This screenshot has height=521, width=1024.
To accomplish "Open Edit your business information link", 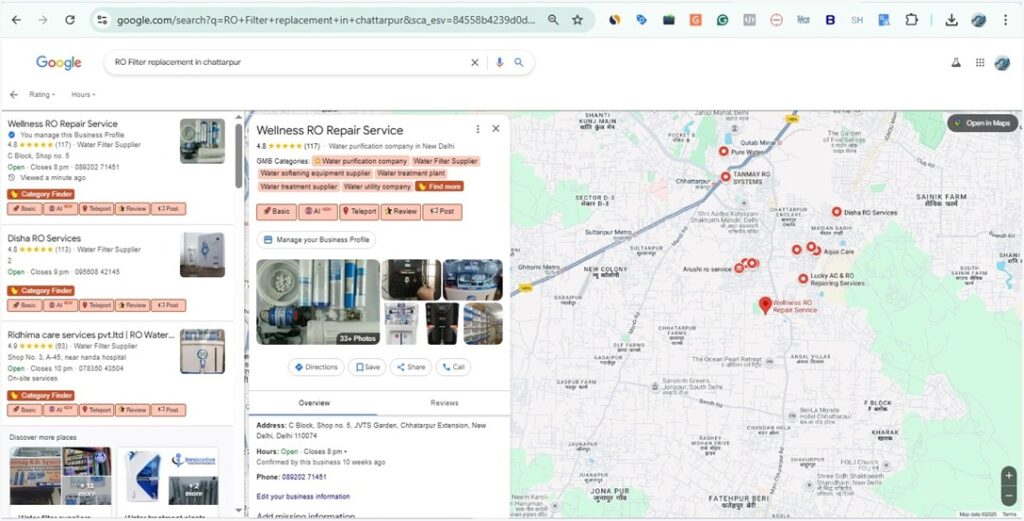I will 303,496.
